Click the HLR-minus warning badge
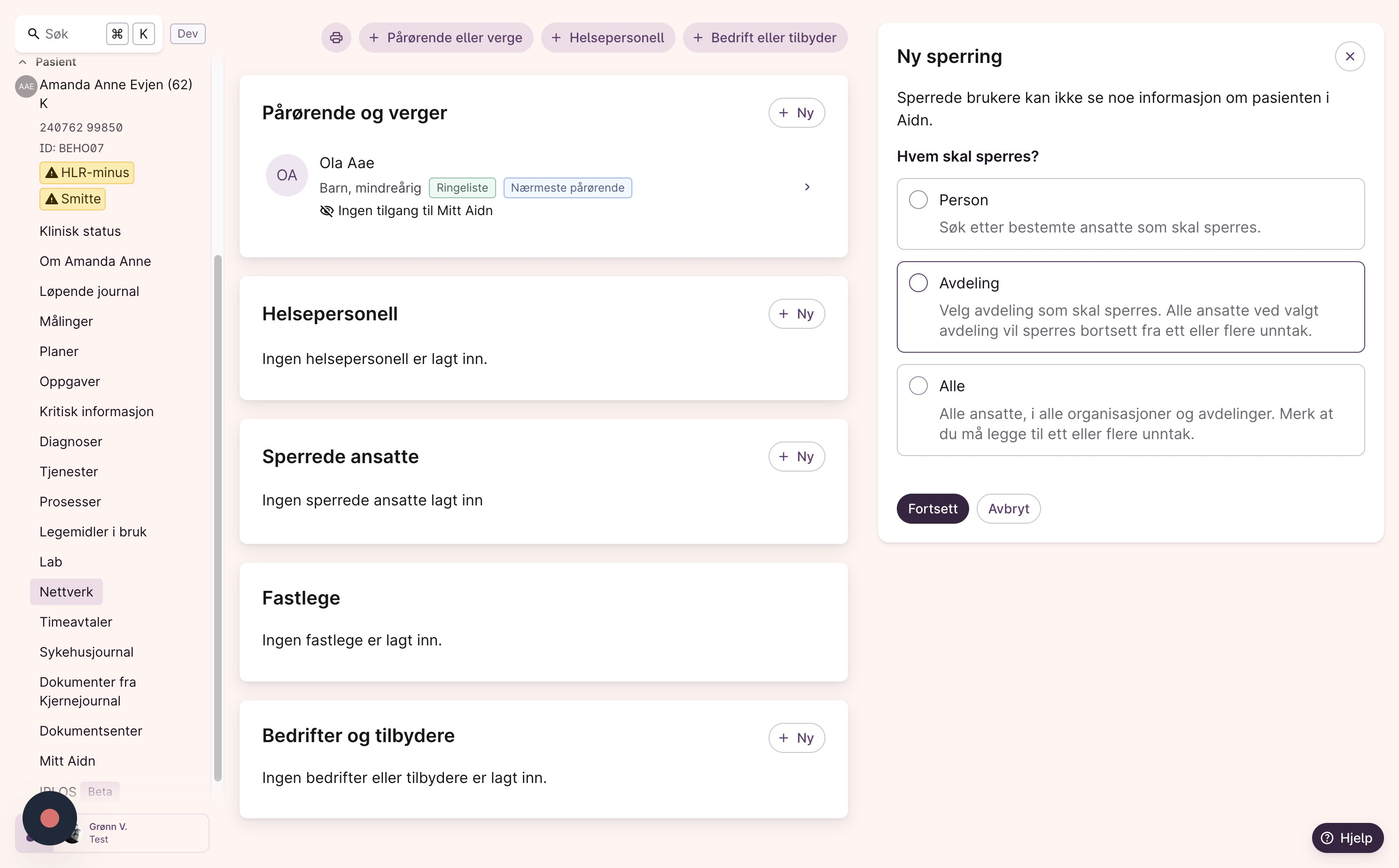 87,173
